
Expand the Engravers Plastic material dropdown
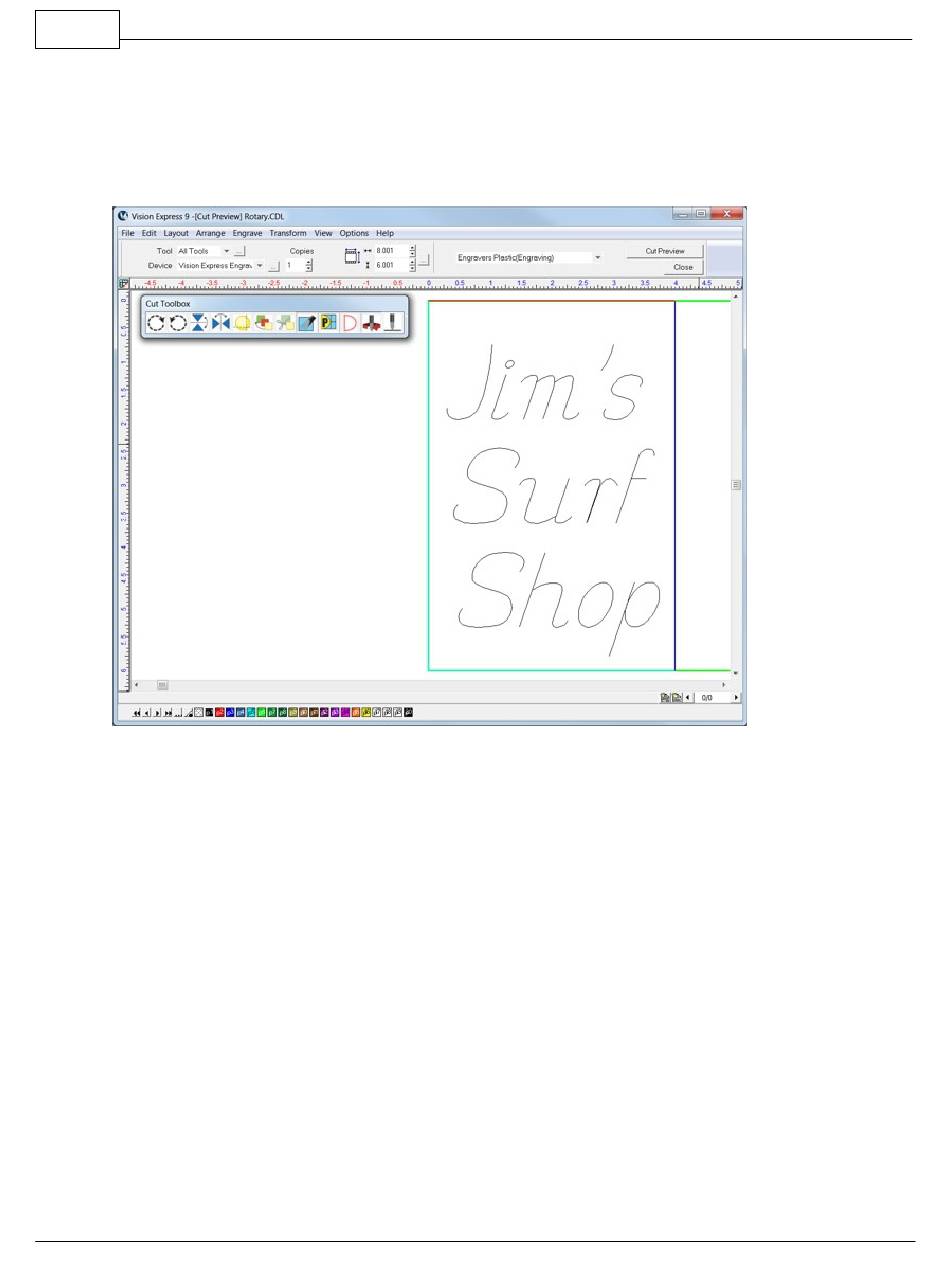click(597, 257)
